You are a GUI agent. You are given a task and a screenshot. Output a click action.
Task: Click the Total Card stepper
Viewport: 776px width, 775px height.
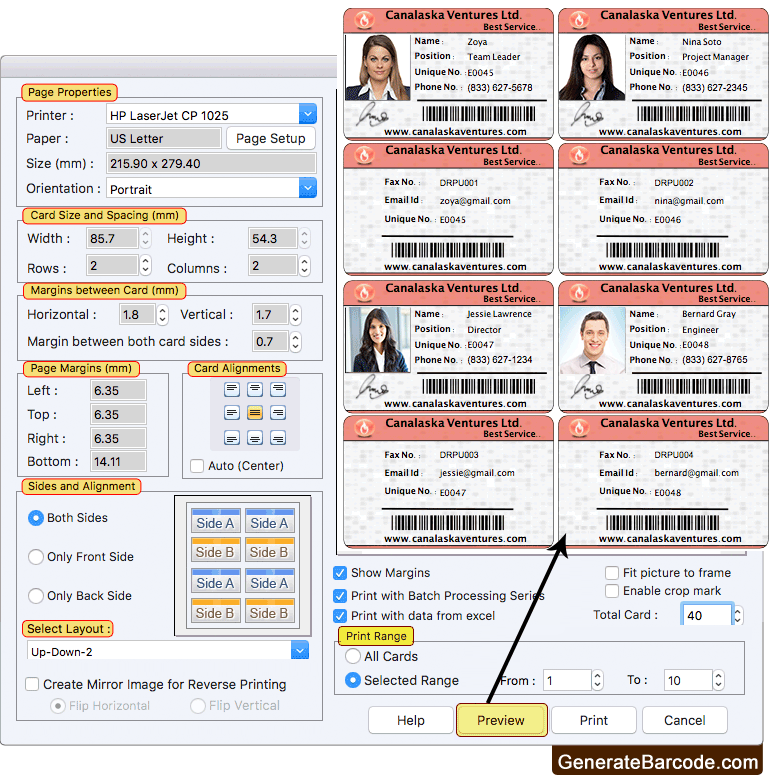click(738, 615)
